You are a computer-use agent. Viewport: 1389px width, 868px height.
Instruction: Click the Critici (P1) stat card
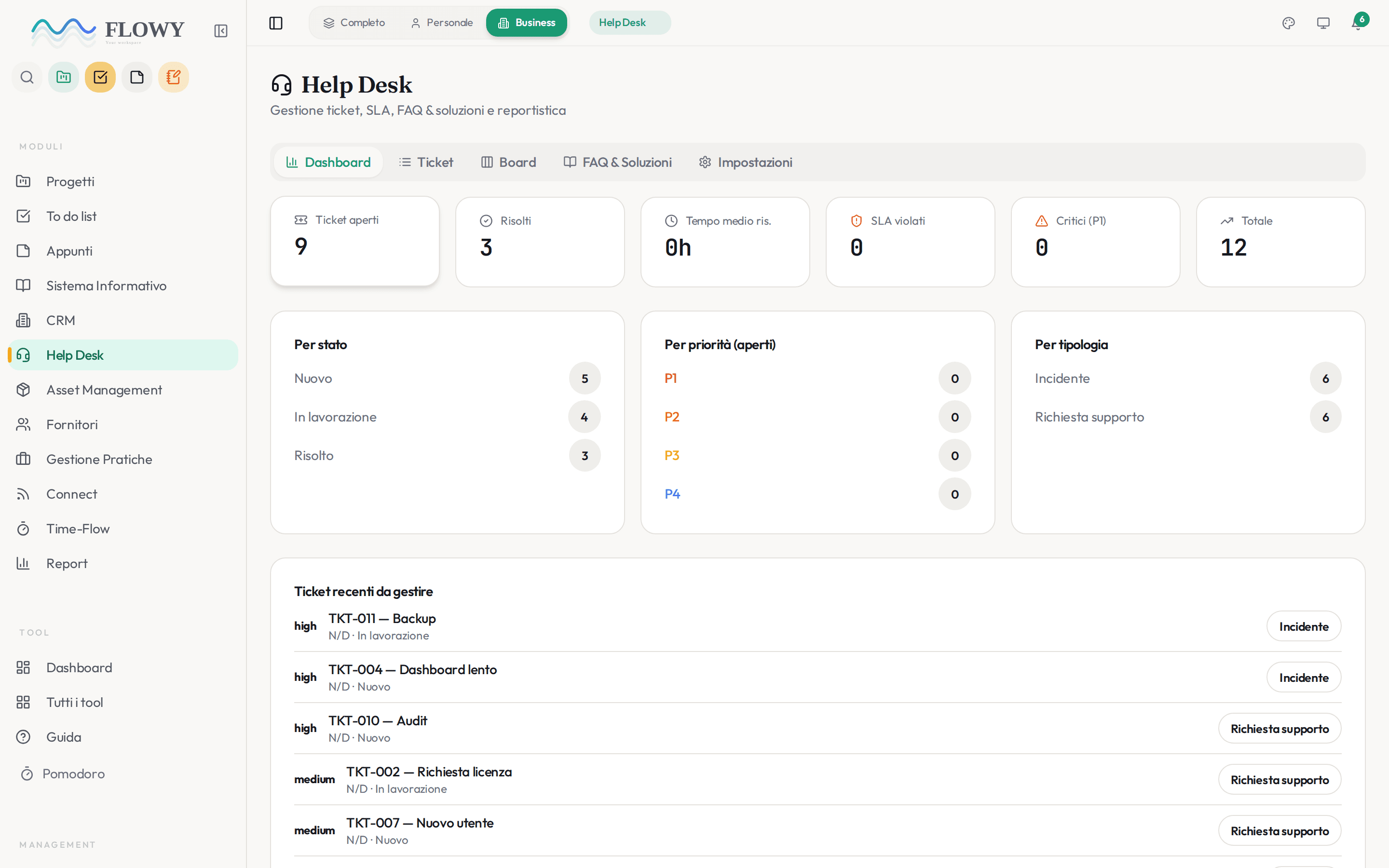point(1095,242)
